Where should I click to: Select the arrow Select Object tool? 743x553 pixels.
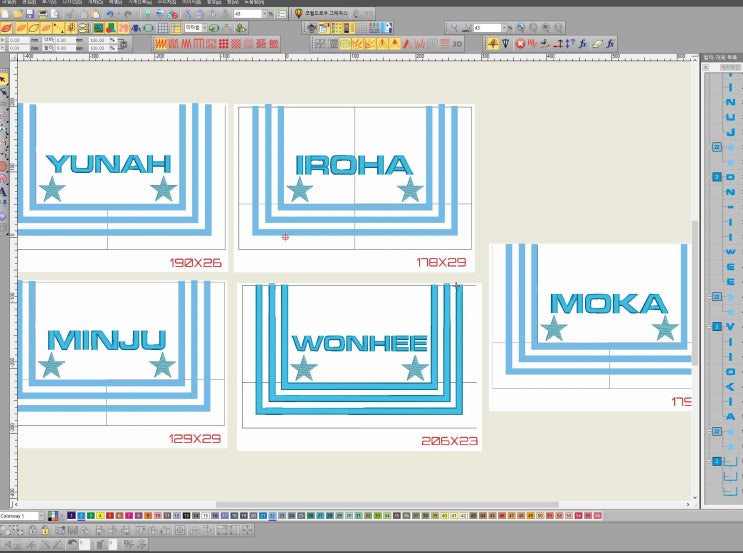[3, 79]
